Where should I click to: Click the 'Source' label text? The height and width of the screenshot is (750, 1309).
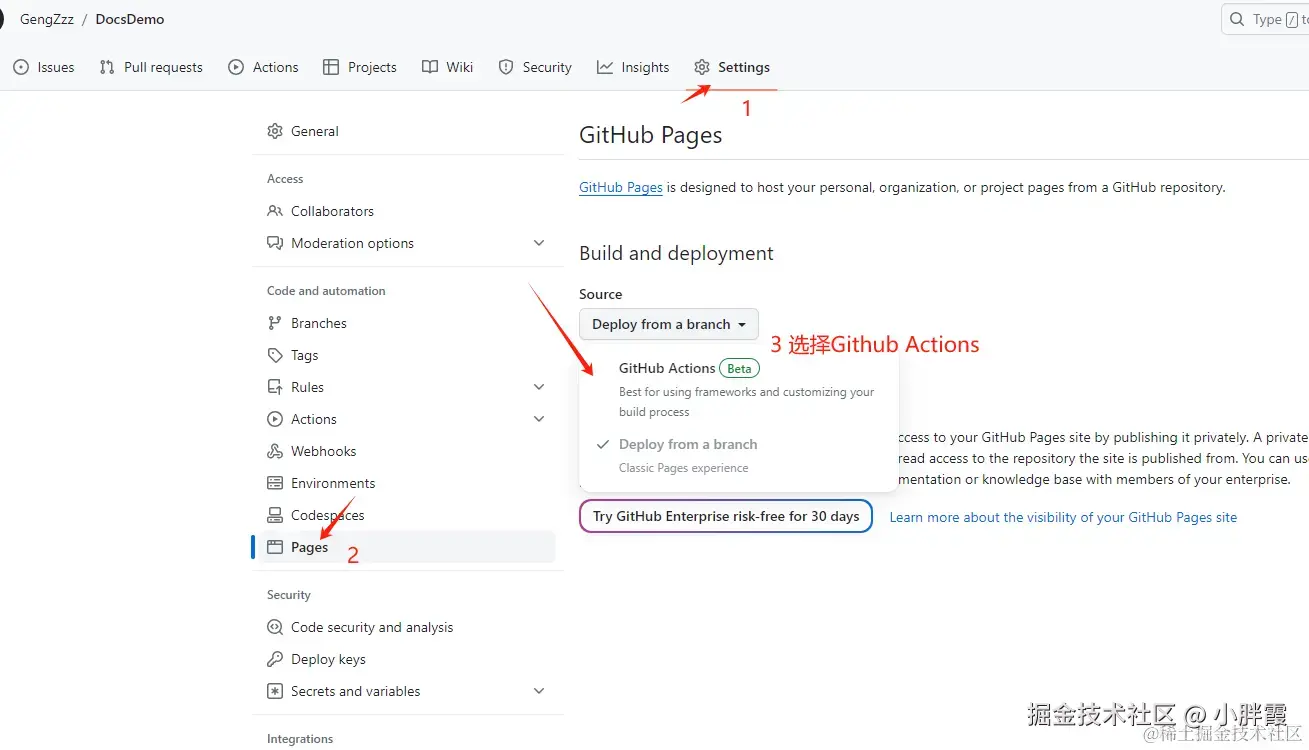tap(600, 294)
